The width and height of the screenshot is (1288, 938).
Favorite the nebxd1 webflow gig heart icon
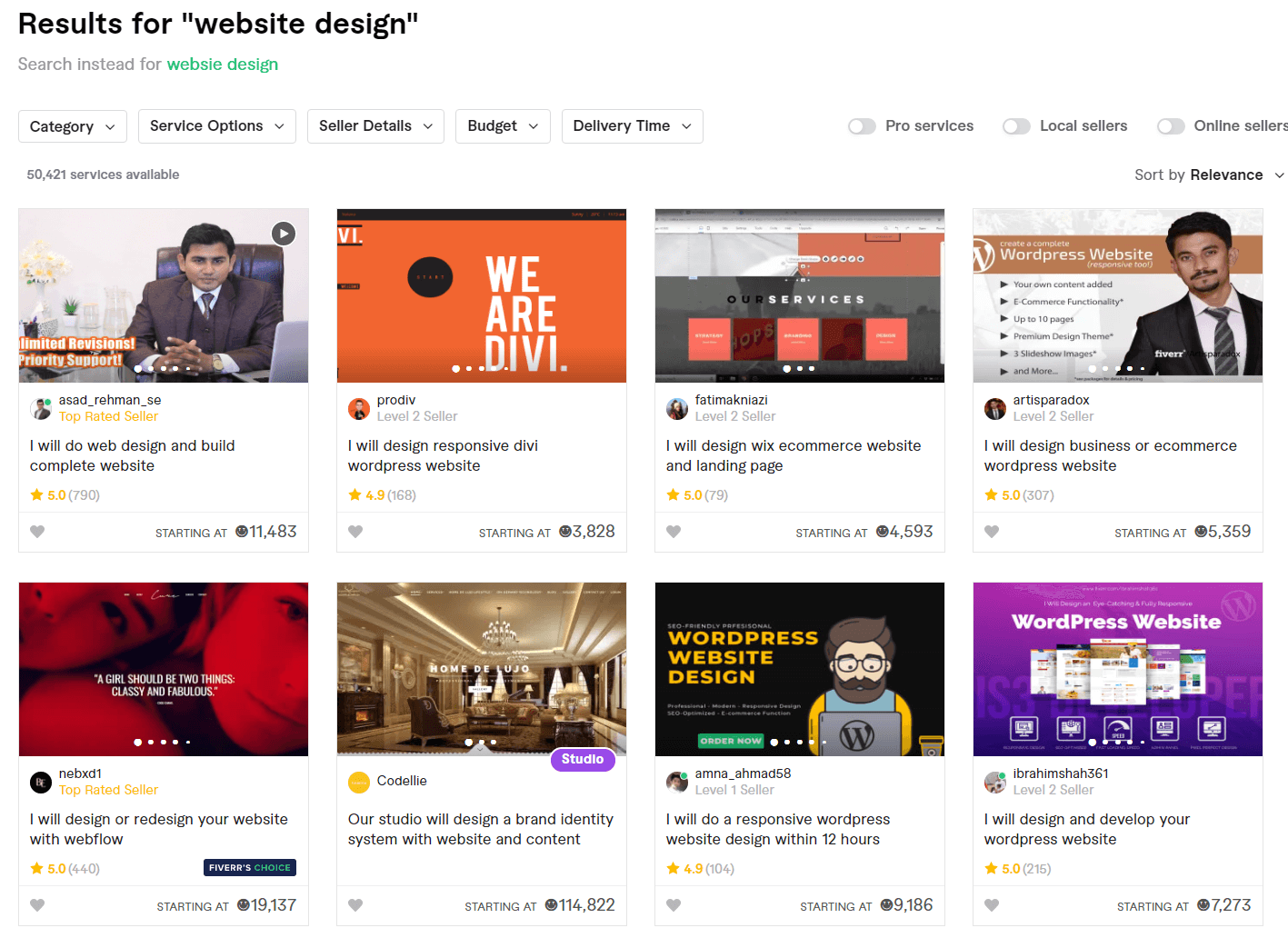point(37,905)
